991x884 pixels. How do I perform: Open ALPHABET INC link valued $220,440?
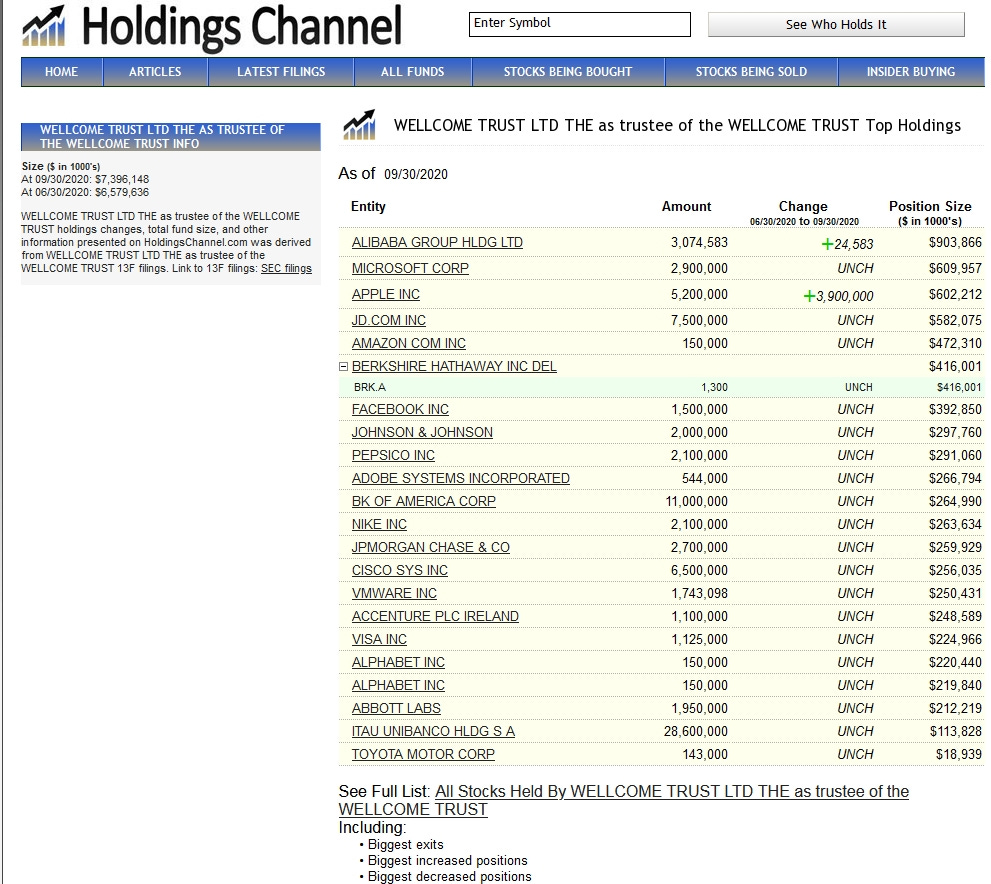point(398,663)
